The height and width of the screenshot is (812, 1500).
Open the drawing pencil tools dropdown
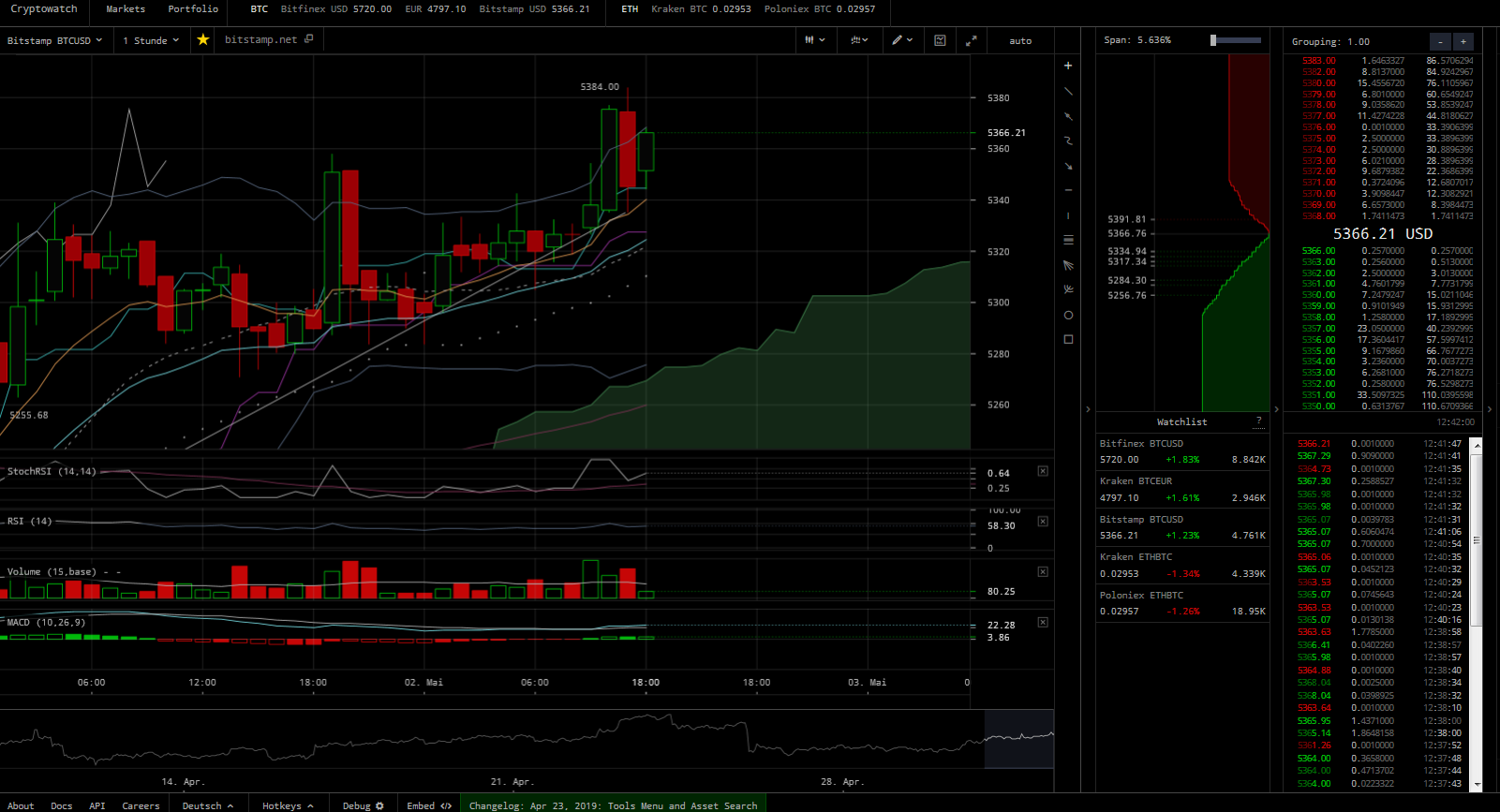pyautogui.click(x=902, y=40)
